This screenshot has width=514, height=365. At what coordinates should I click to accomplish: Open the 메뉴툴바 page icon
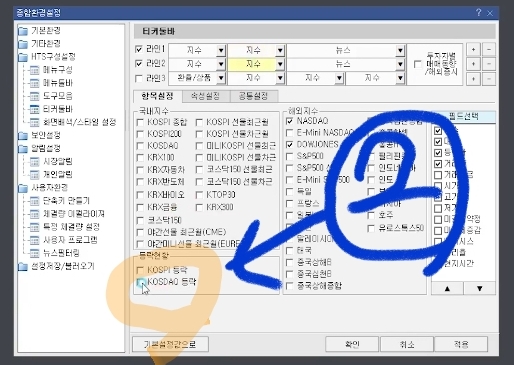pyautogui.click(x=35, y=83)
